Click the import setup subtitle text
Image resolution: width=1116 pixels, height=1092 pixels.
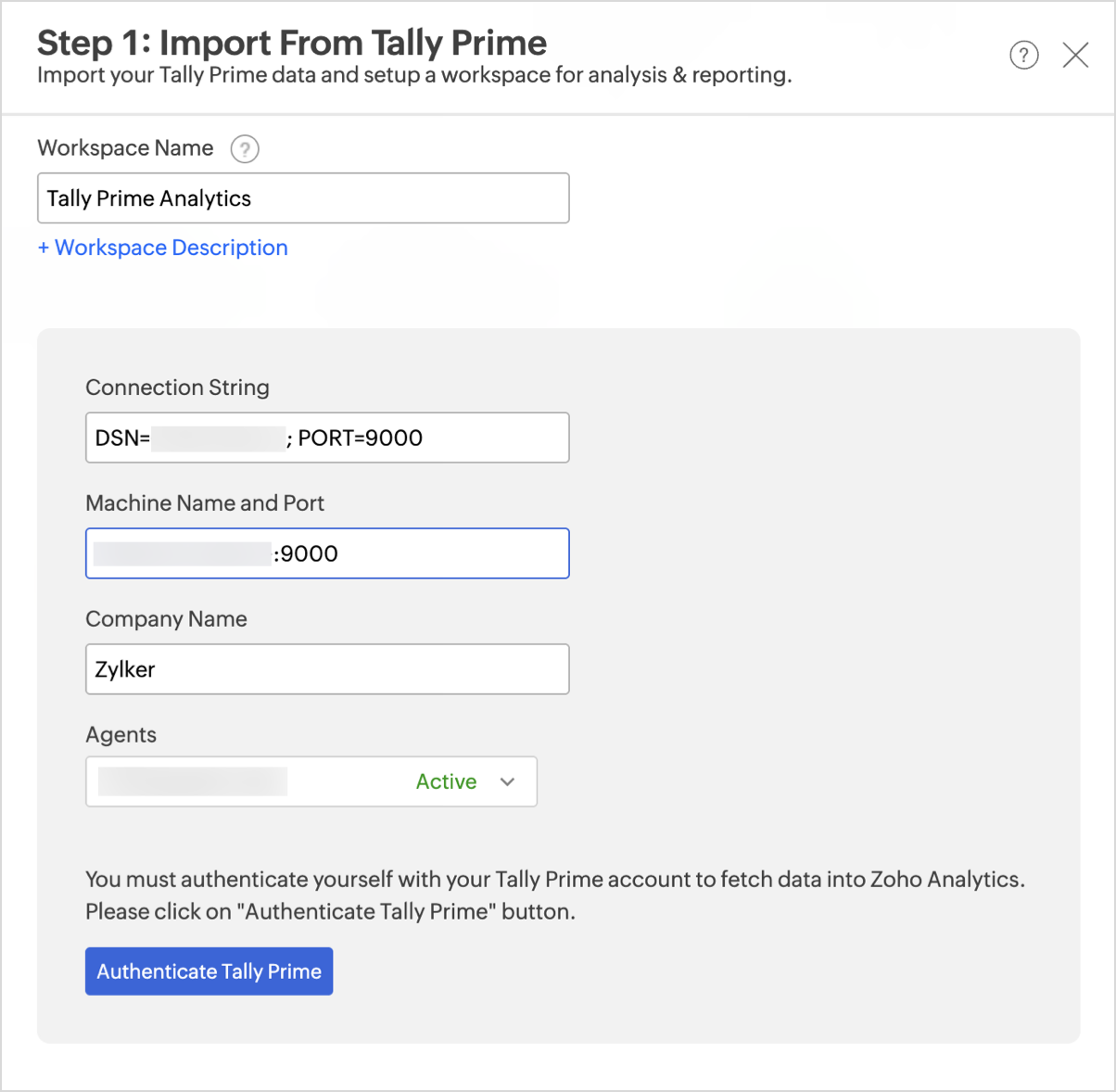(414, 75)
